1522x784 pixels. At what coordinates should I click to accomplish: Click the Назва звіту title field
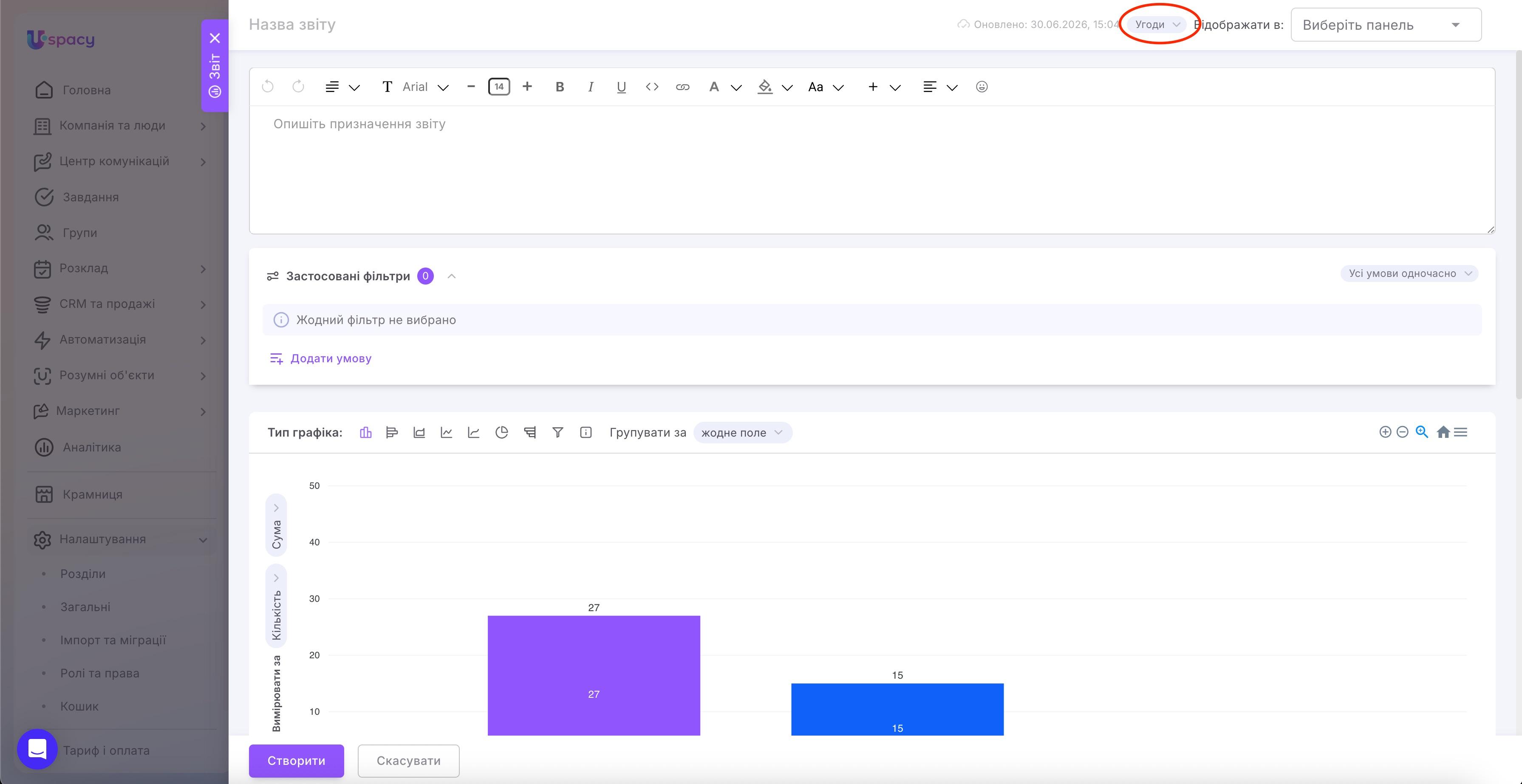pyautogui.click(x=292, y=24)
